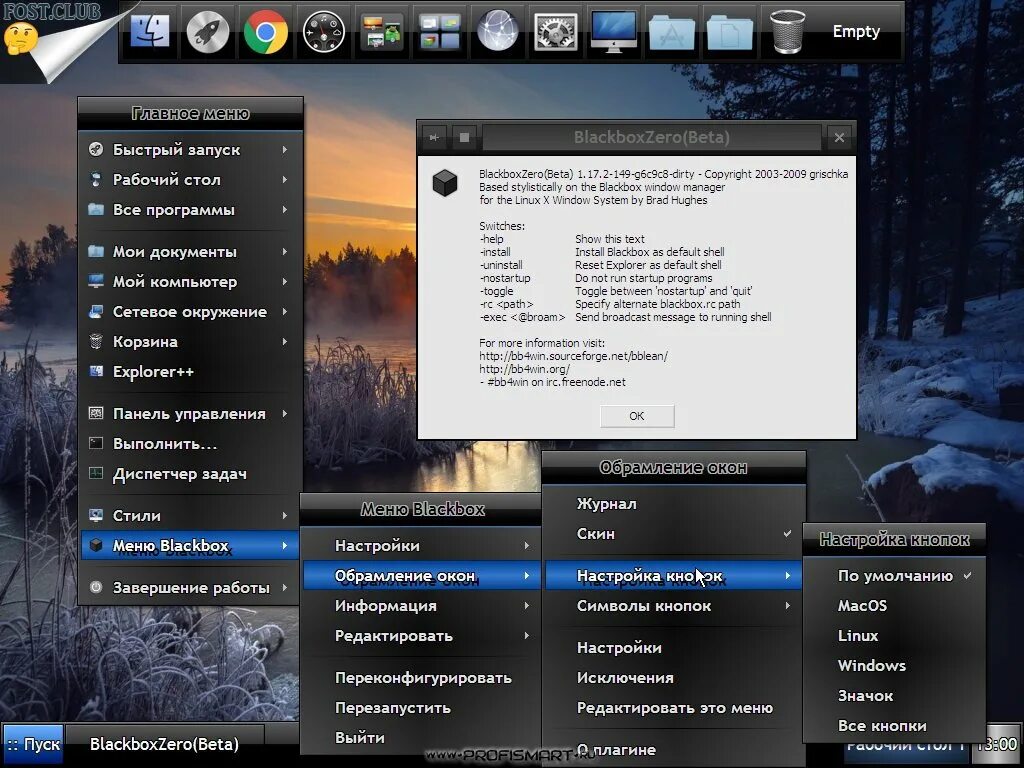Expand the Стили submenu arrow

click(285, 515)
